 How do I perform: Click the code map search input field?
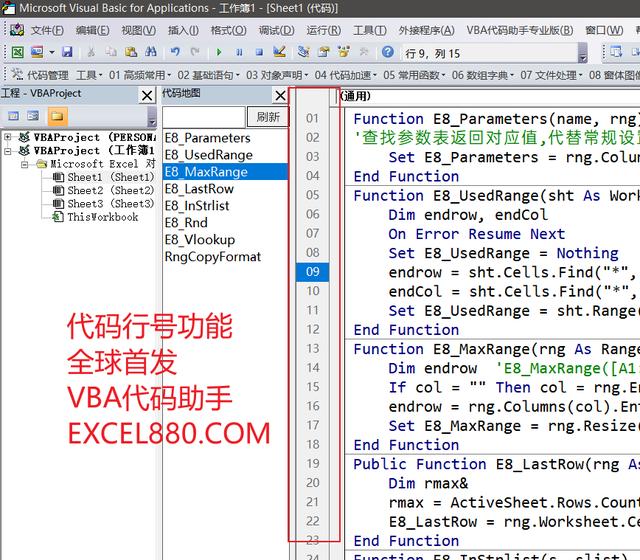click(x=204, y=117)
